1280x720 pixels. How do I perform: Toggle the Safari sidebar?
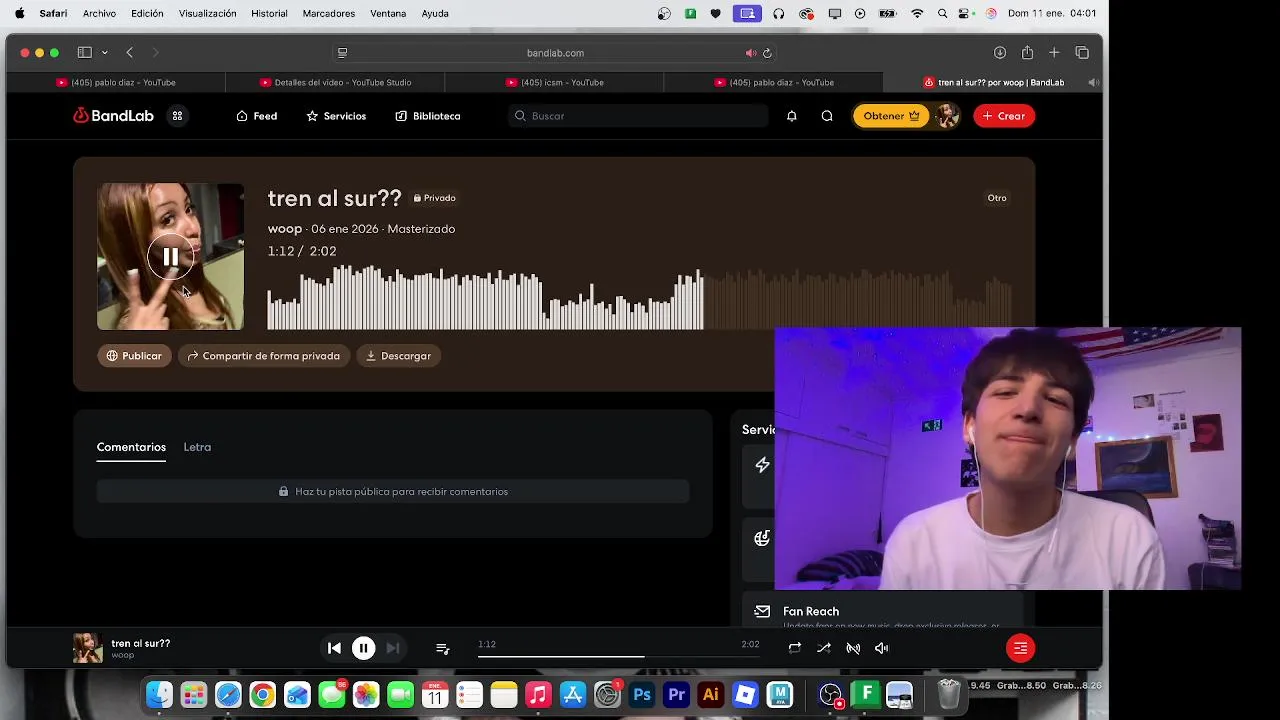[x=85, y=53]
